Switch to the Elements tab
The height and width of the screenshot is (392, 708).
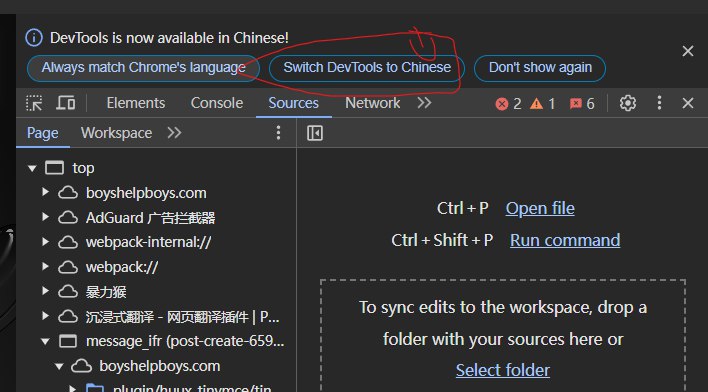pos(135,103)
